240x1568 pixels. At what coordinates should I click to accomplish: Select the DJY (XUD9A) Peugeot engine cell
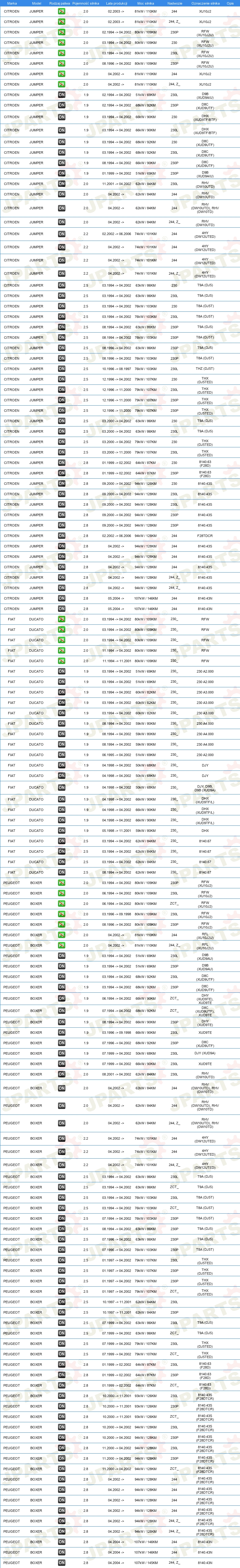pos(205,1053)
